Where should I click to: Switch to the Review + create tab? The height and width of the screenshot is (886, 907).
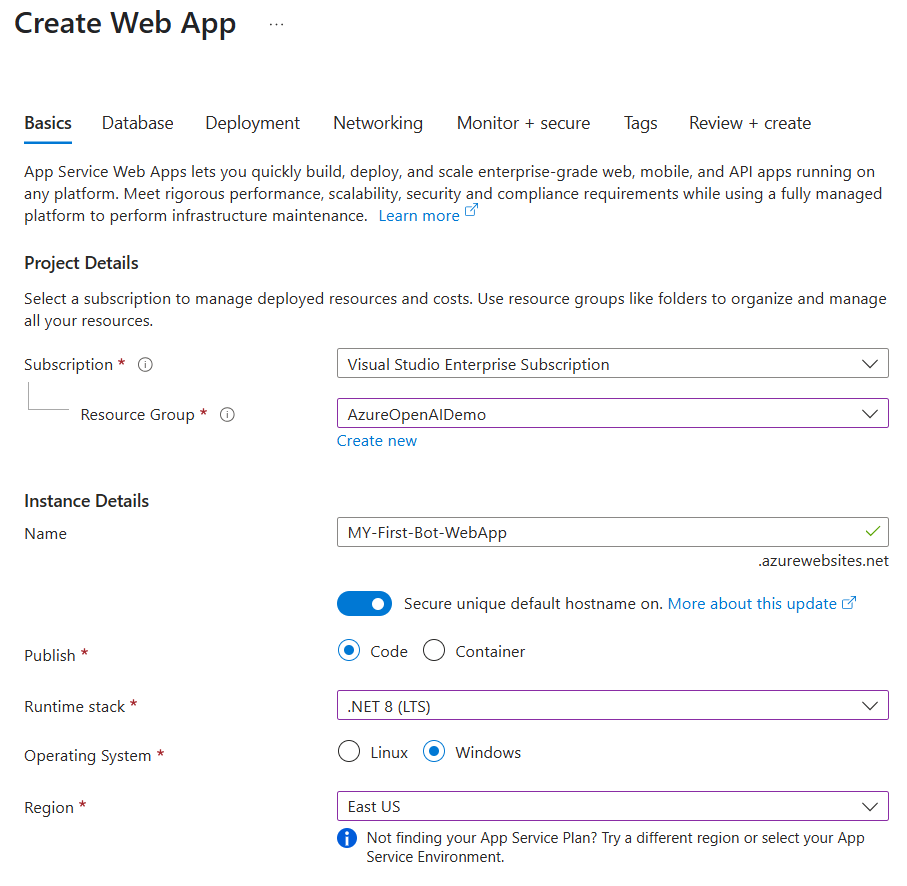[749, 122]
